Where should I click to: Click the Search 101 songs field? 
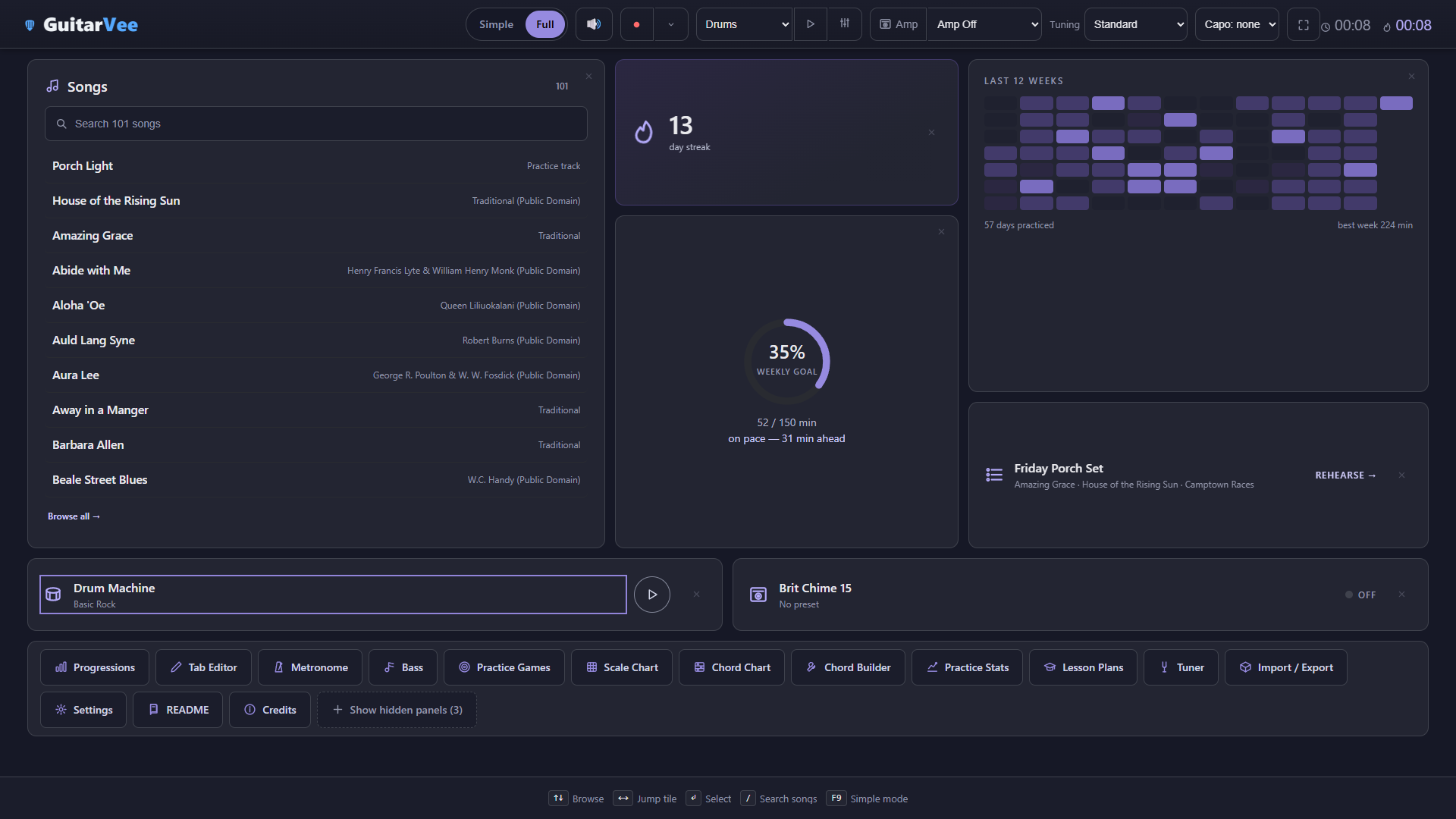[x=316, y=124]
